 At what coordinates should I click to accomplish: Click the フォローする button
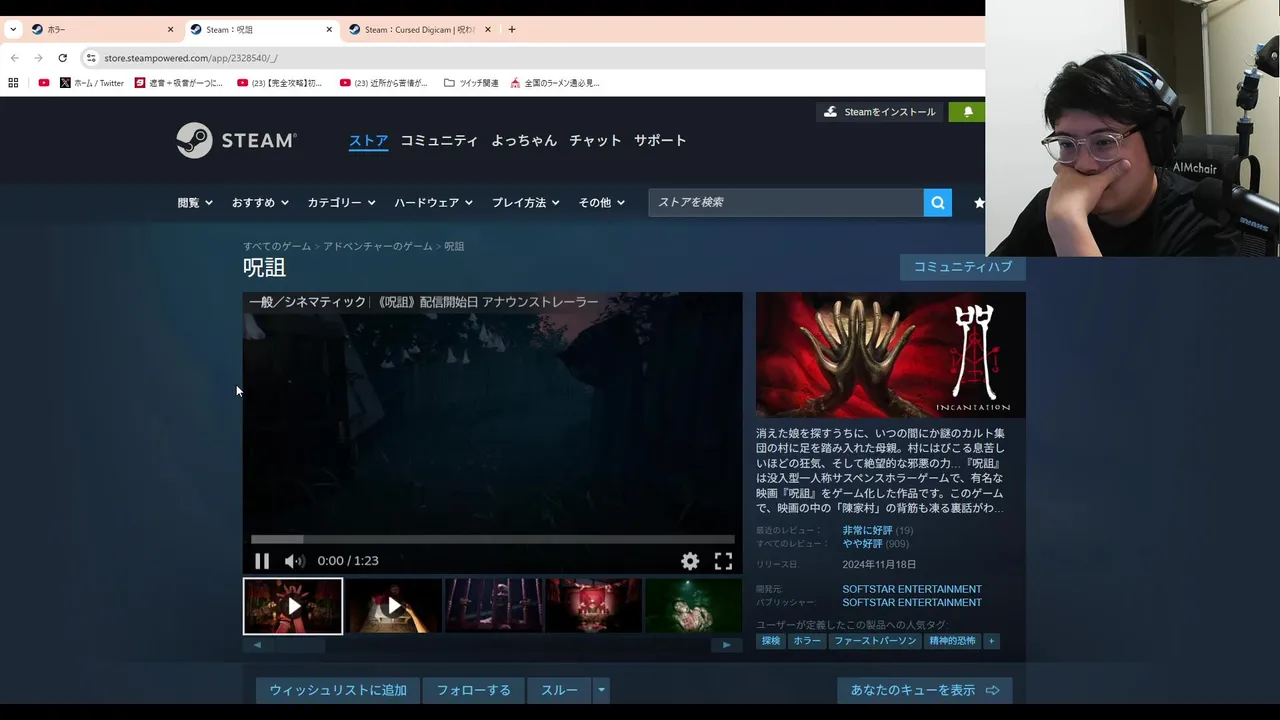473,690
